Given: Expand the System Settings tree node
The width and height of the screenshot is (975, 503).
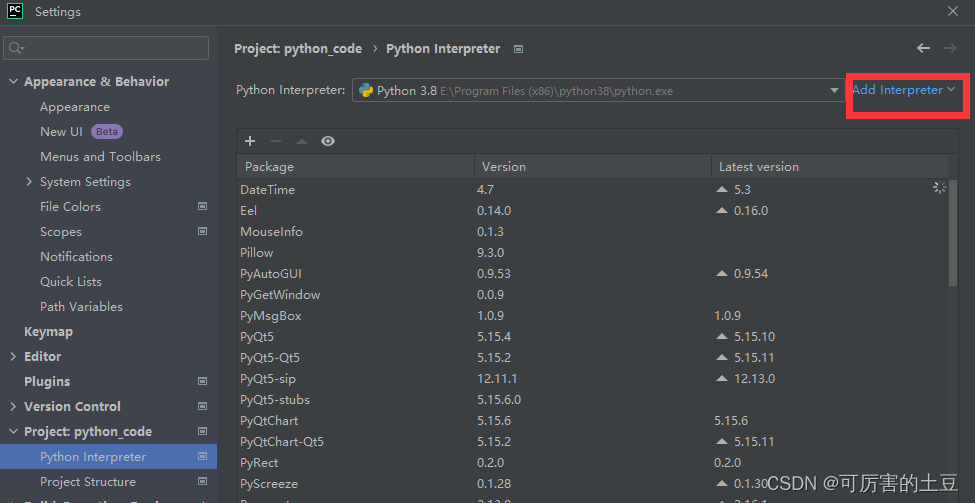Looking at the screenshot, I should click(29, 182).
